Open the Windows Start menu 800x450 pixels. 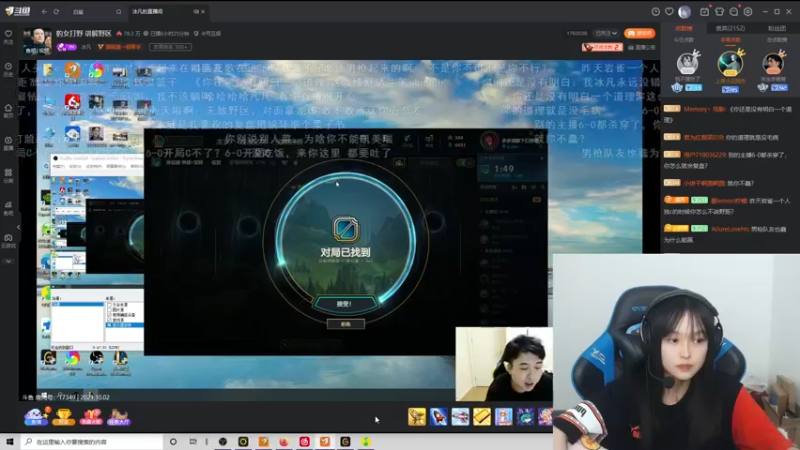point(9,441)
